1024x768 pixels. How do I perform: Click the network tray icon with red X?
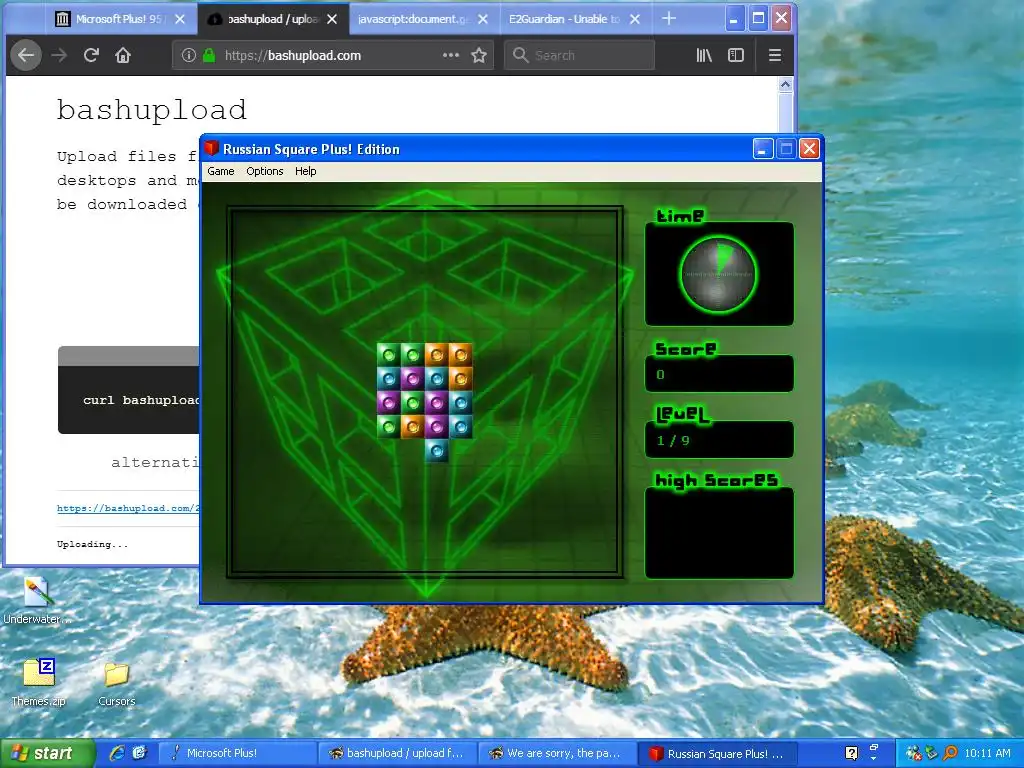pyautogui.click(x=914, y=753)
